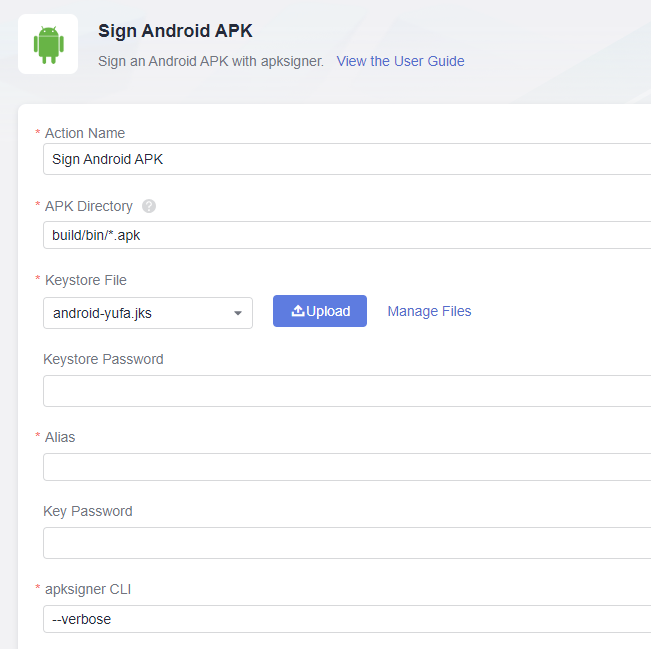
Task: Click the apksigner CLI label text
Action: pyautogui.click(x=88, y=589)
